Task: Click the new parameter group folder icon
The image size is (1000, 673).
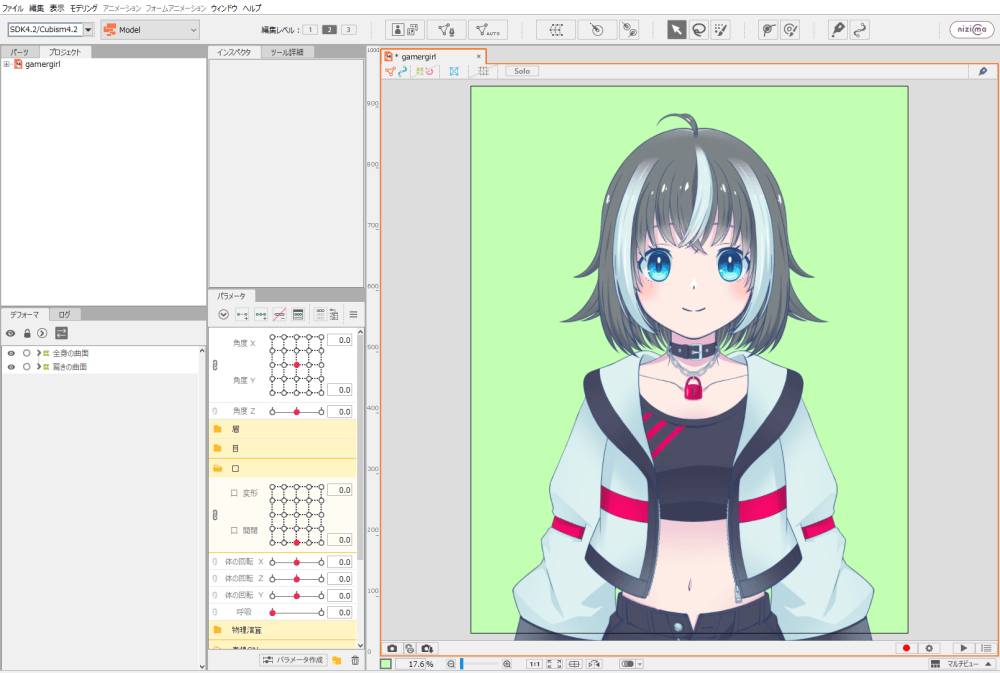Action: tap(337, 660)
